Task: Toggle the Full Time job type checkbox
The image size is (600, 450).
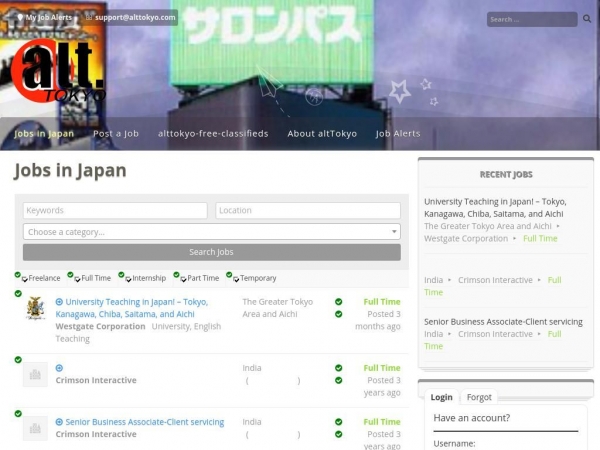Action: (77, 279)
